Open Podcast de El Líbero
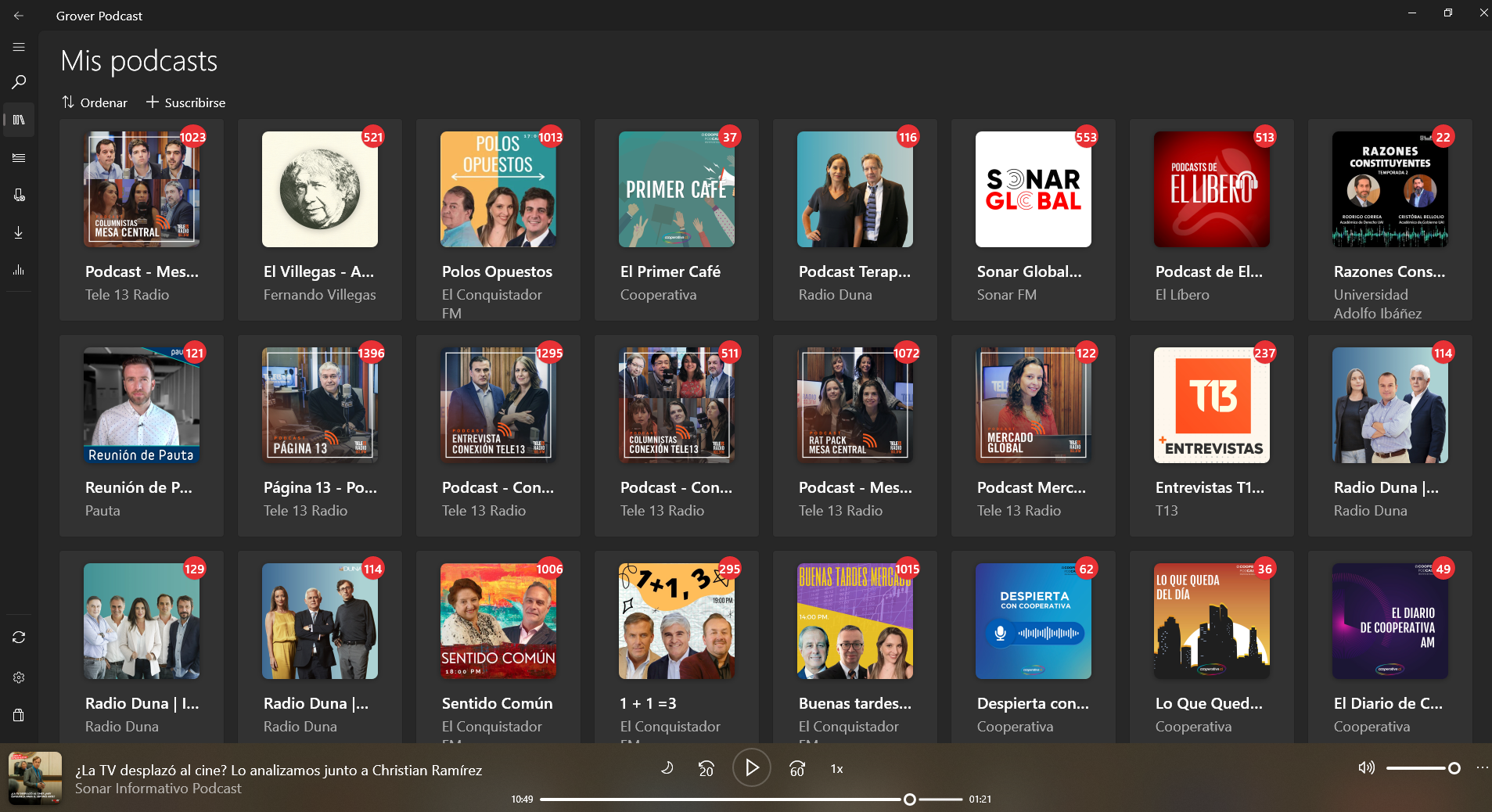 (x=1212, y=220)
